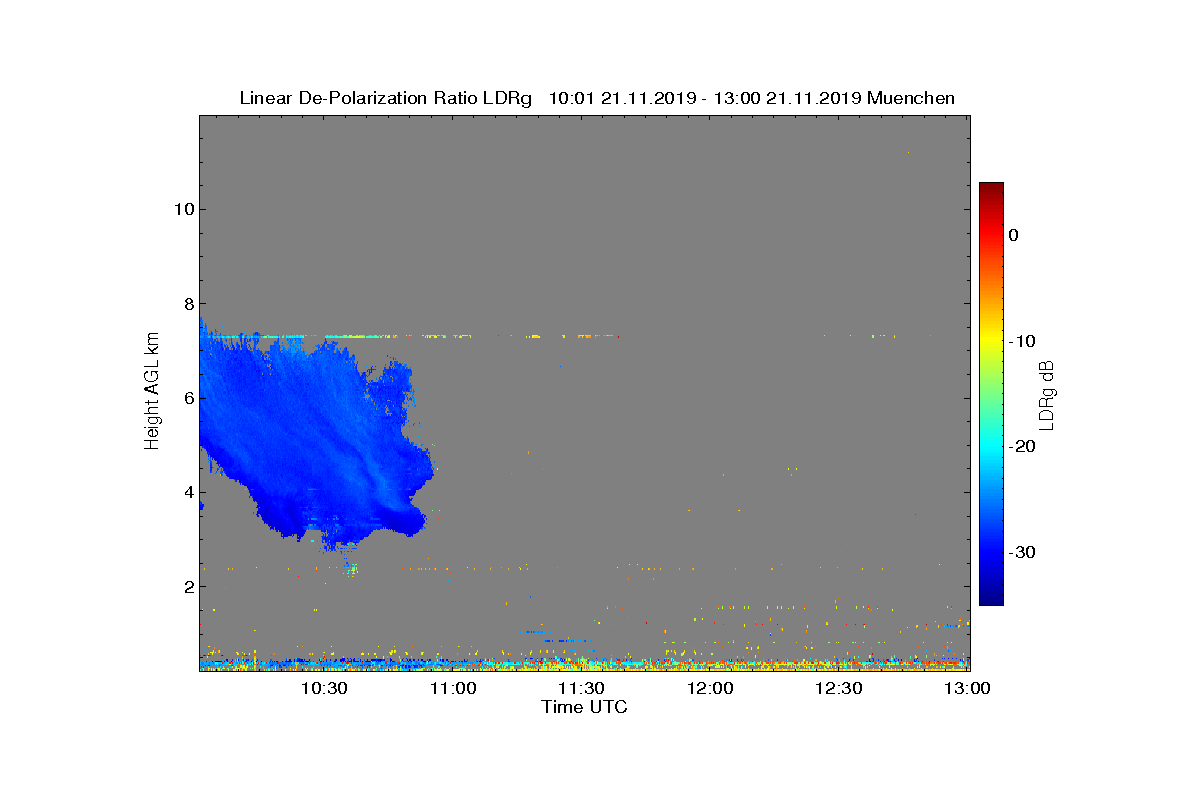Click the plot title 'Linear De-Polarization Ratio LDRg'

387,98
